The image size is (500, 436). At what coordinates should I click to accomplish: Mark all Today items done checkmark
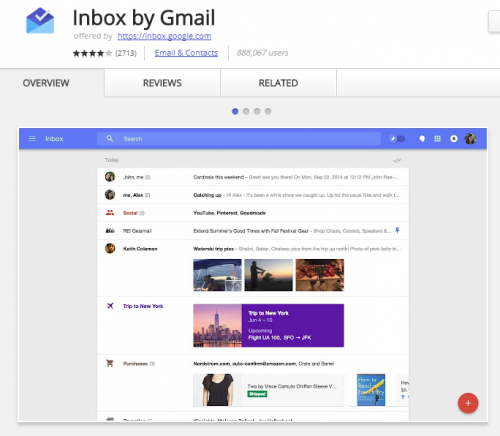(397, 160)
